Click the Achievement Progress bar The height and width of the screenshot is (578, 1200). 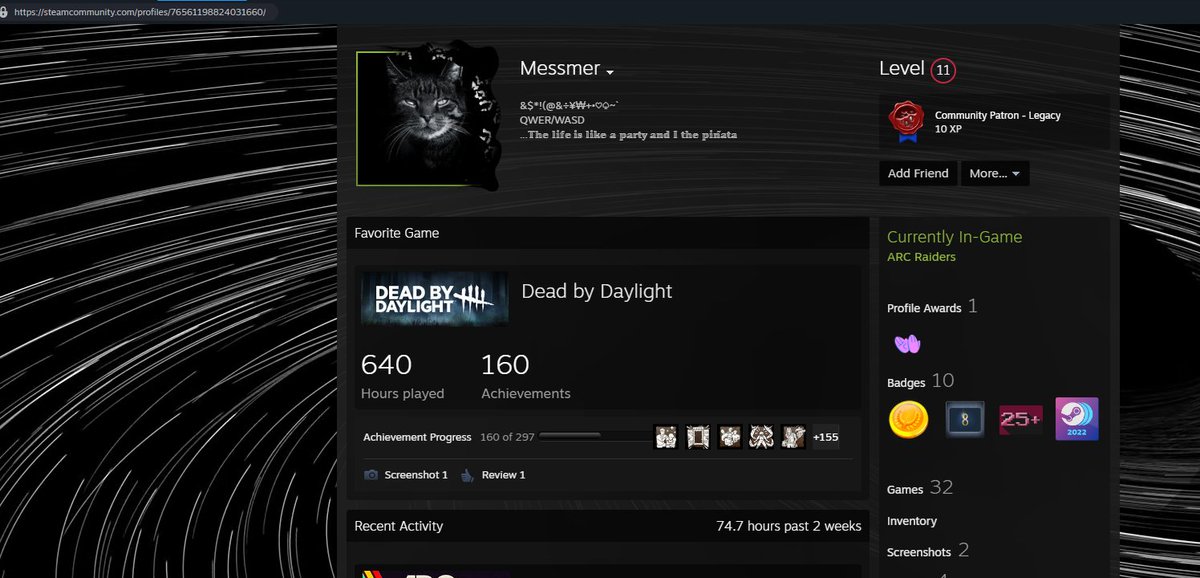(569, 437)
